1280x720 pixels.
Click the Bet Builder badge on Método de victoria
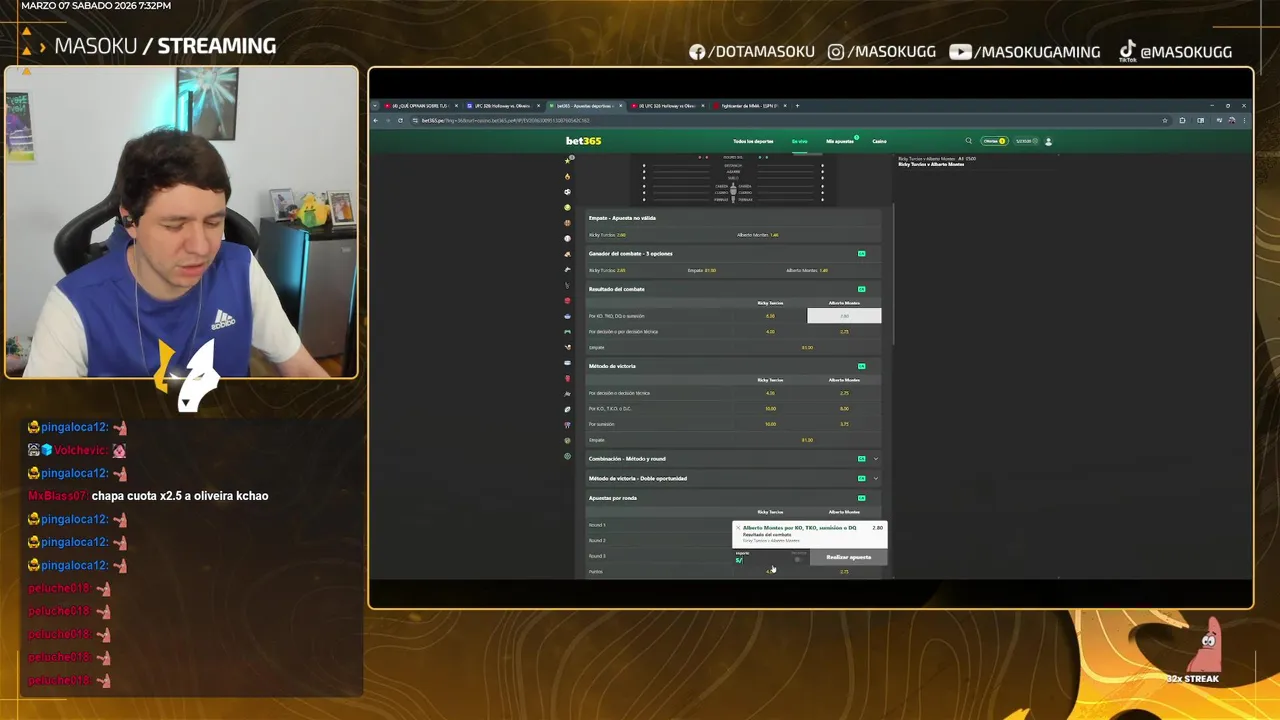861,366
